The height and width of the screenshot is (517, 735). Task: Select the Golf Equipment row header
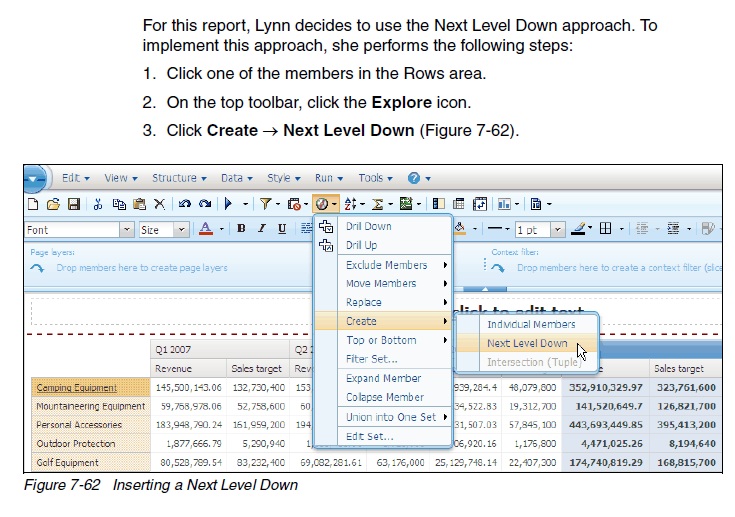pyautogui.click(x=91, y=463)
